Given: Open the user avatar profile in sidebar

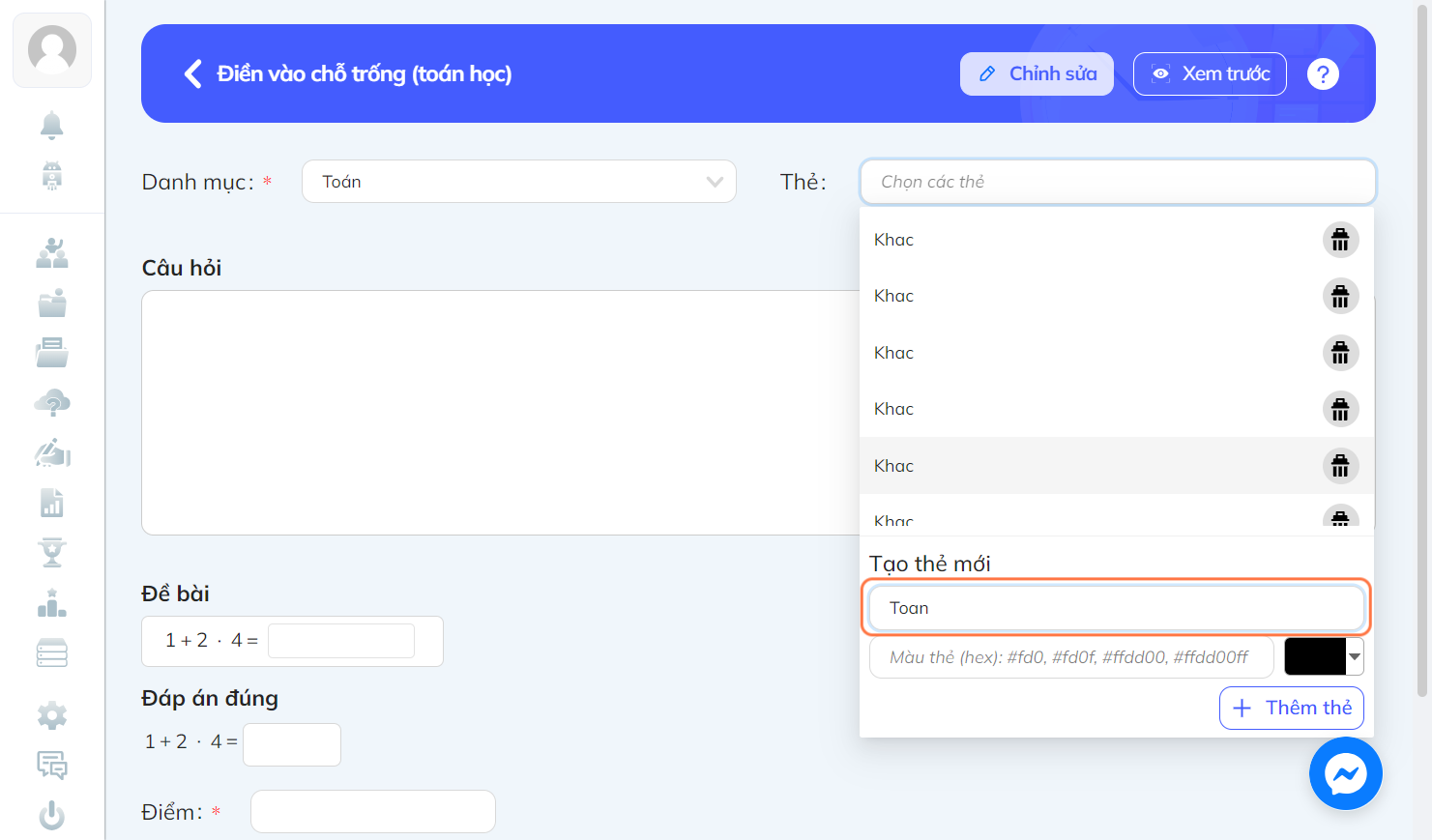Looking at the screenshot, I should pyautogui.click(x=52, y=50).
